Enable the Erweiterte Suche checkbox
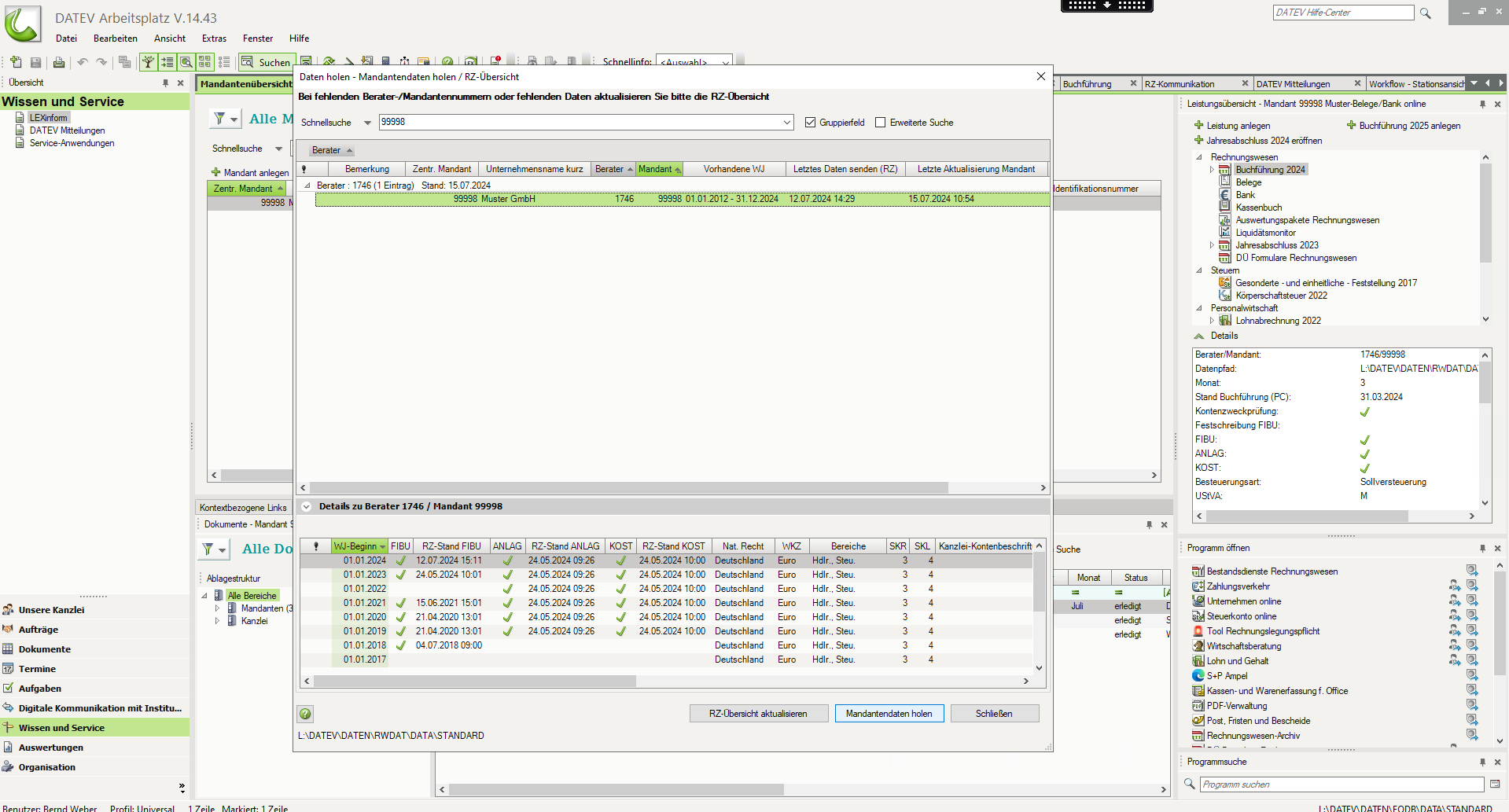The height and width of the screenshot is (812, 1509). [880, 123]
